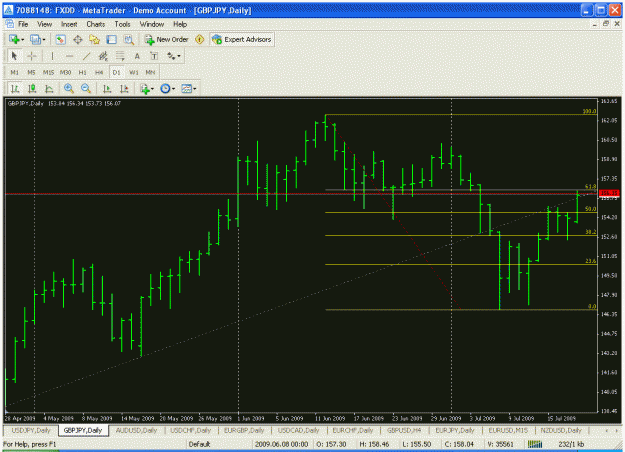Open the File menu
This screenshot has width=625, height=452.
23,24
